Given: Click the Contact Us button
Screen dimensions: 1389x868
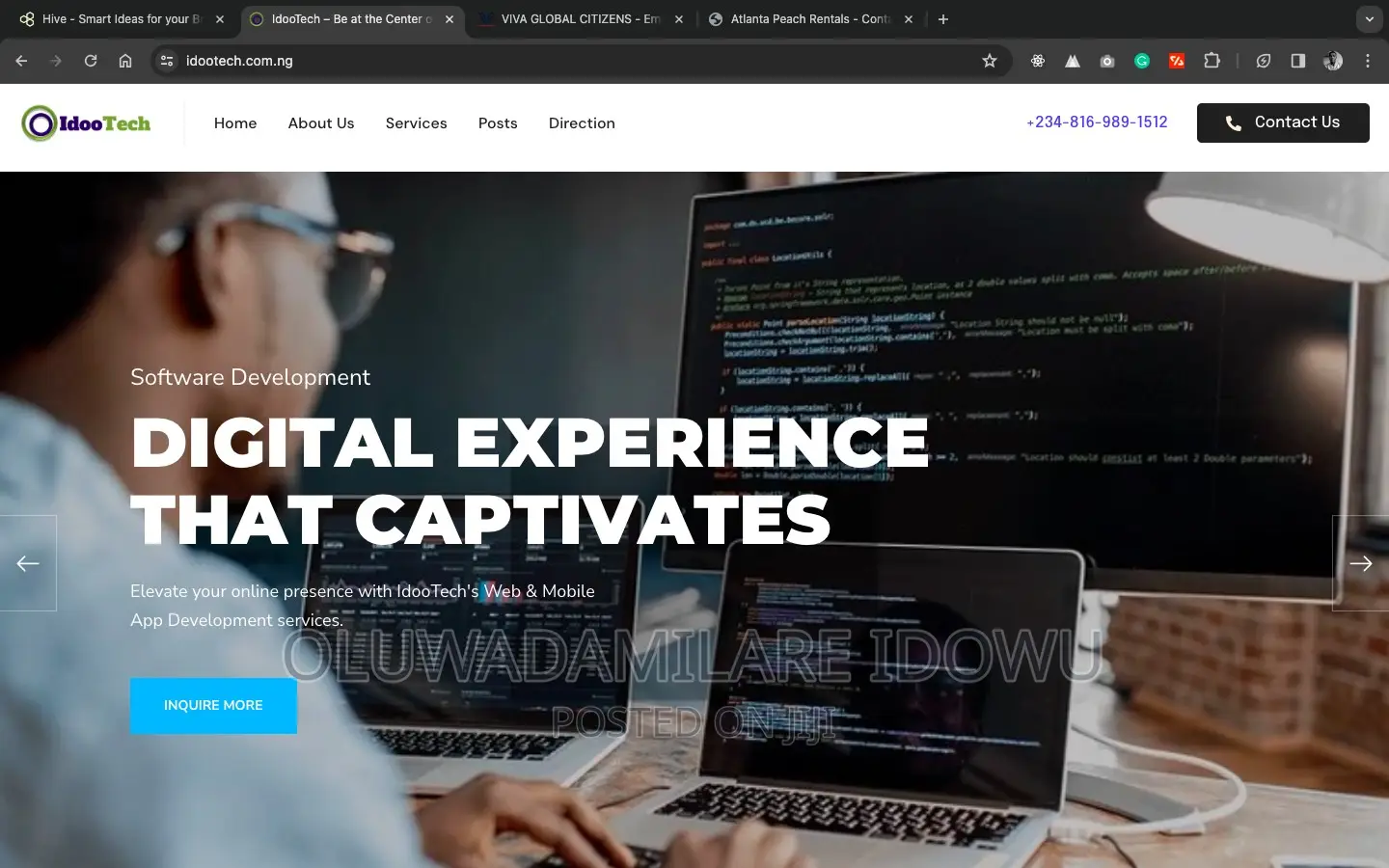Looking at the screenshot, I should (x=1283, y=122).
